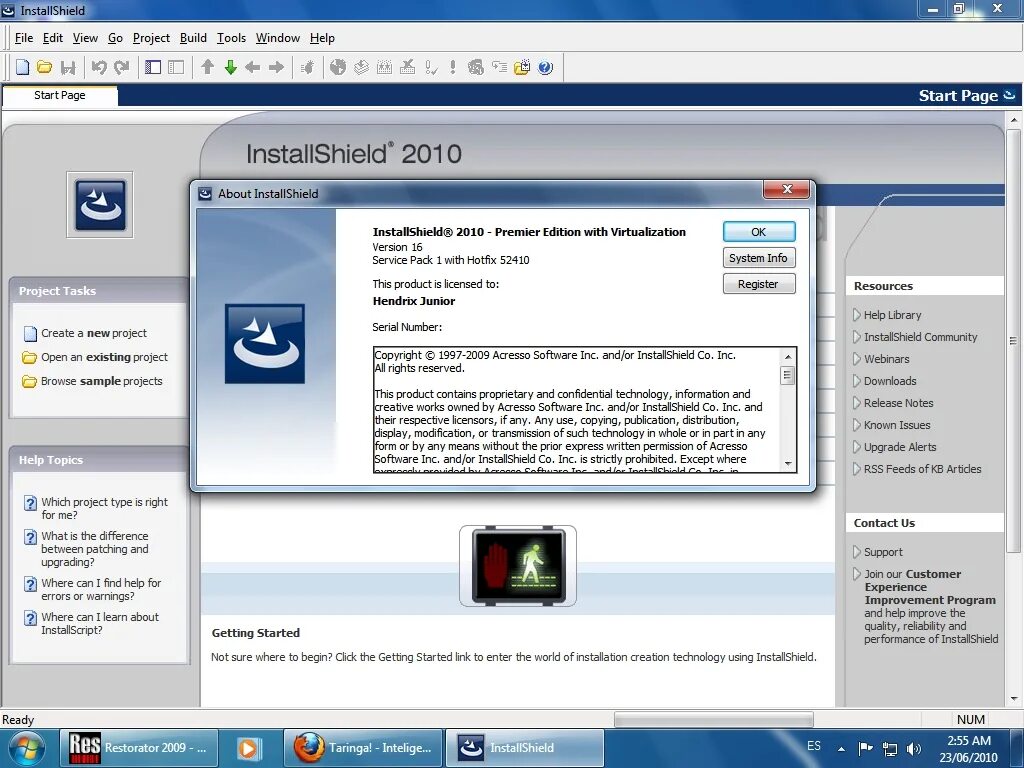Click the Undo toolbar icon
Screen dimensions: 1024x768
[x=99, y=67]
